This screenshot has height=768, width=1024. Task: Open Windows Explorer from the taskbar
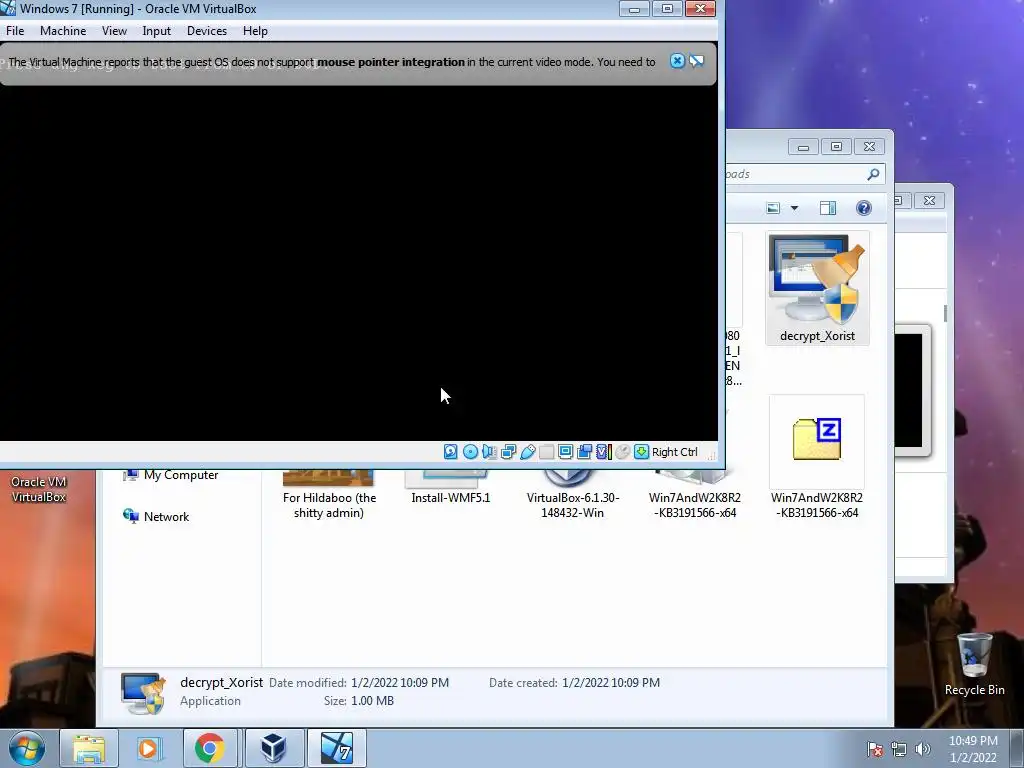click(x=89, y=748)
